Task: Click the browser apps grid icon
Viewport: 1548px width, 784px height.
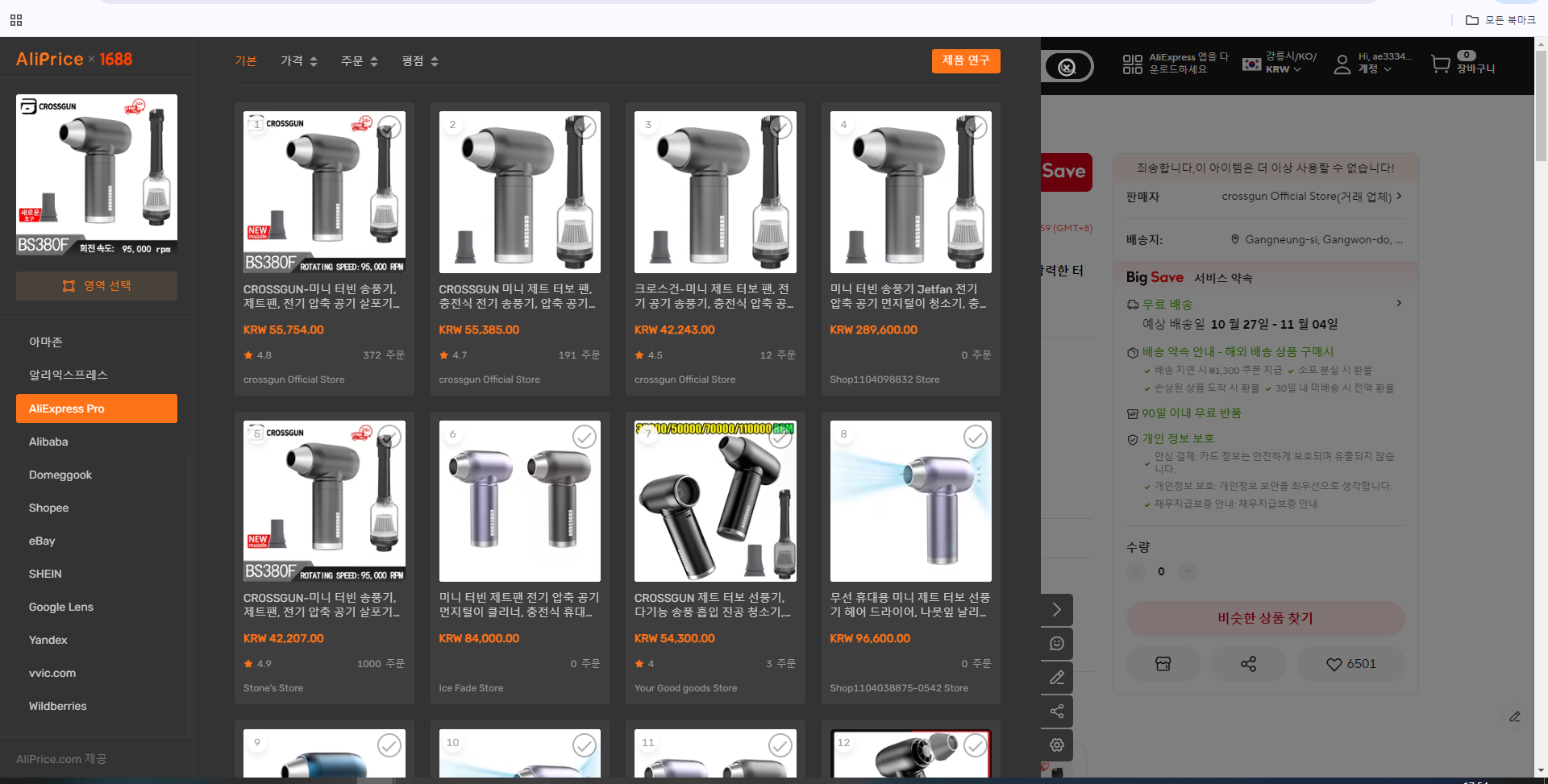Action: tap(16, 20)
